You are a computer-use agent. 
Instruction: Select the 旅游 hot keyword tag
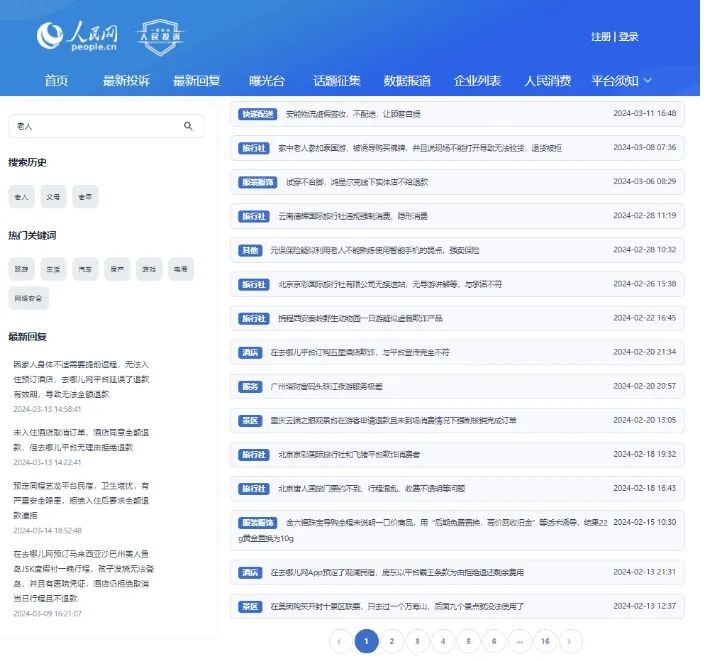(x=21, y=269)
